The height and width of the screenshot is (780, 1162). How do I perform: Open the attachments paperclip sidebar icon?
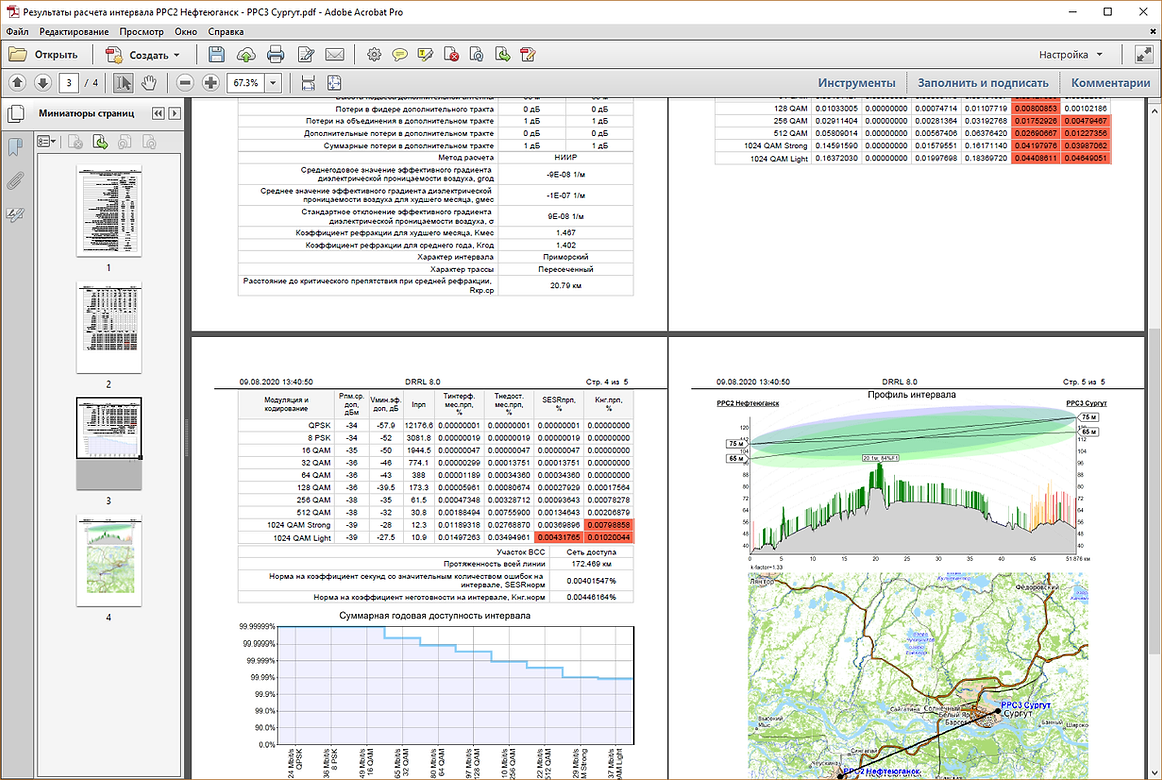[x=15, y=181]
